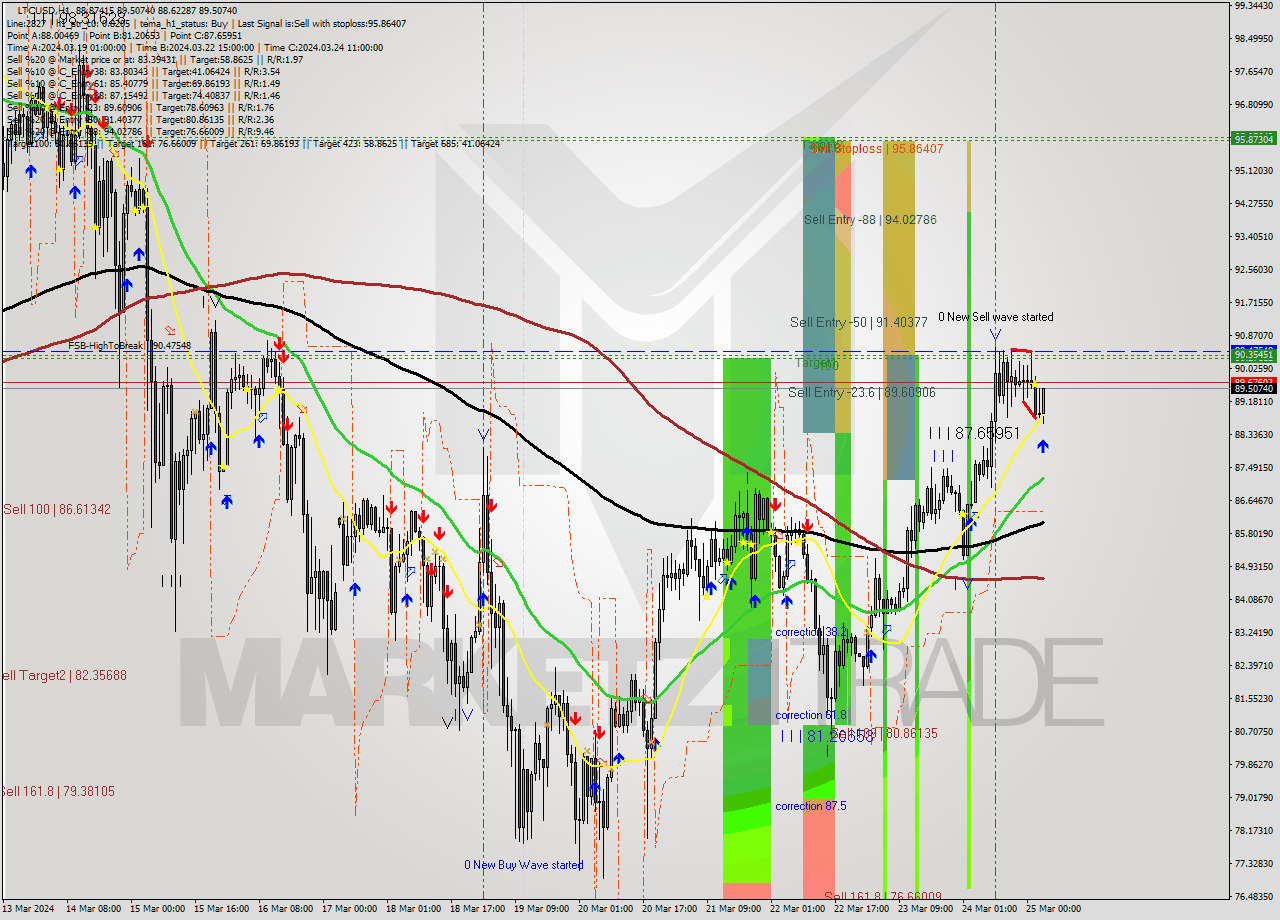The image size is (1280, 920).
Task: Click the green 90.35451 price tag on axis
Action: pyautogui.click(x=1254, y=355)
